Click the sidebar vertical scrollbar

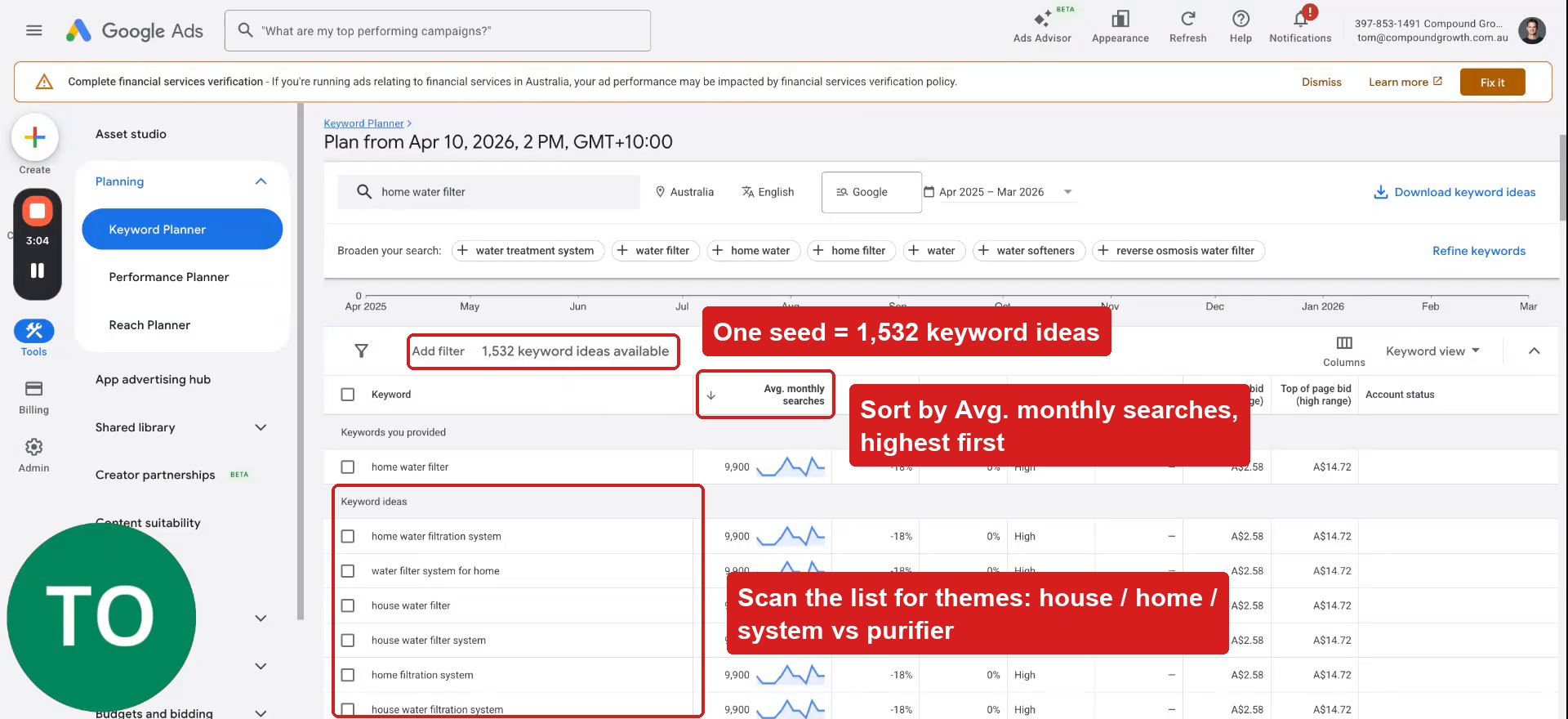[x=301, y=359]
